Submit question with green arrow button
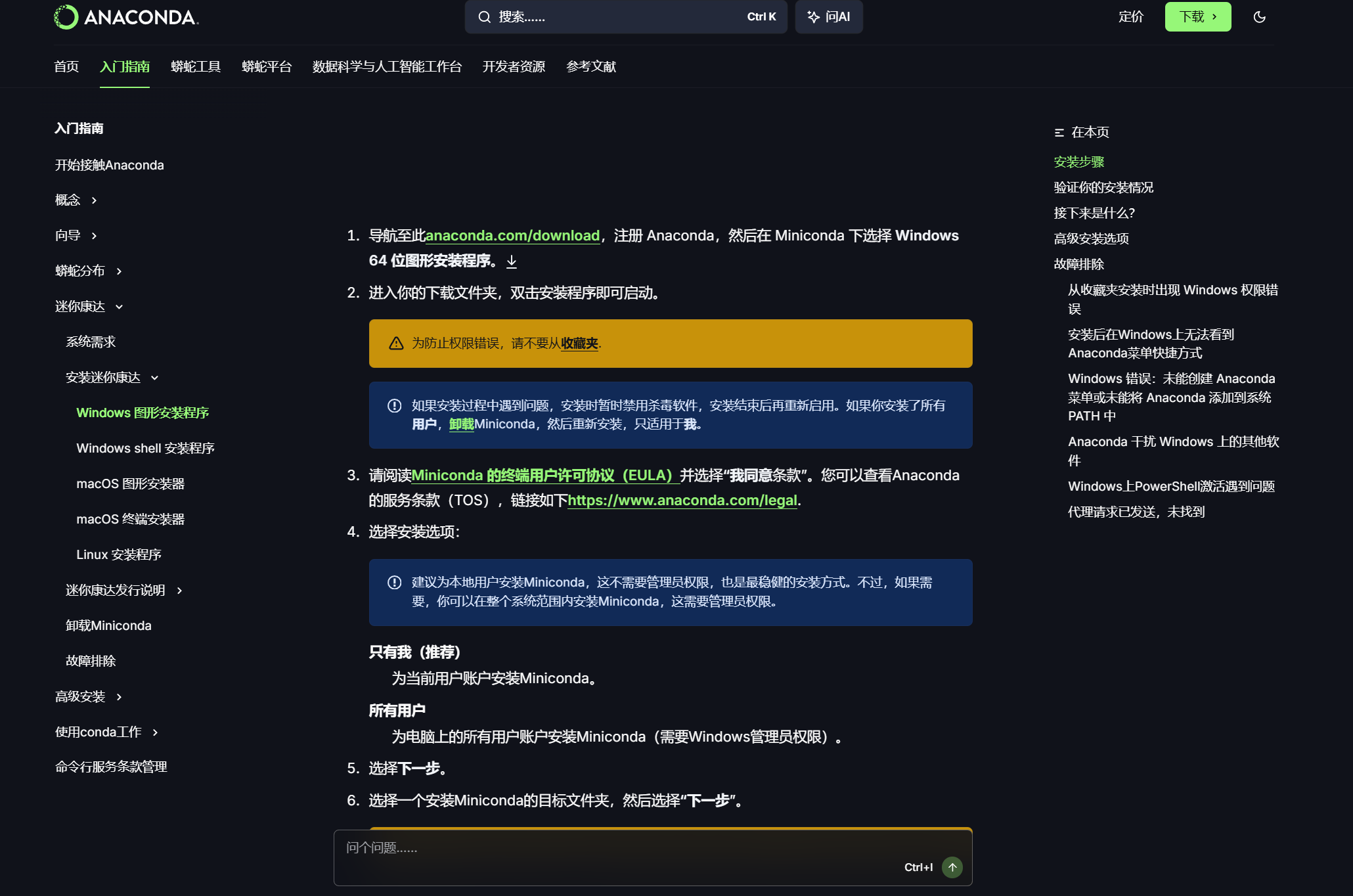The image size is (1353, 896). point(952,867)
